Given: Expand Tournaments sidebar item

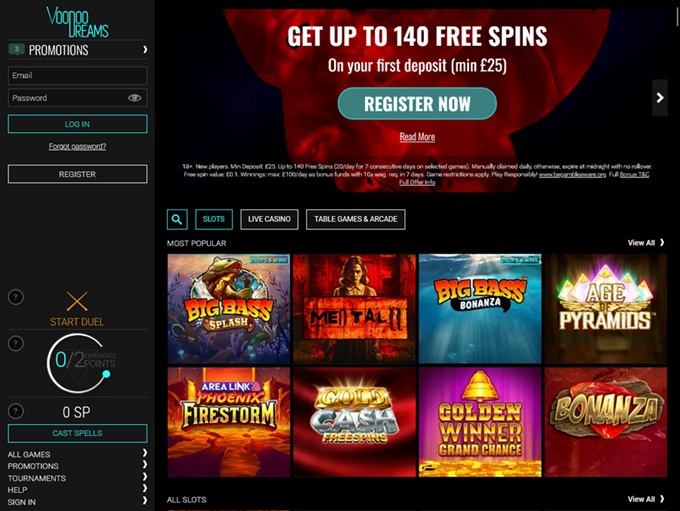Looking at the screenshot, I should pyautogui.click(x=77, y=478).
